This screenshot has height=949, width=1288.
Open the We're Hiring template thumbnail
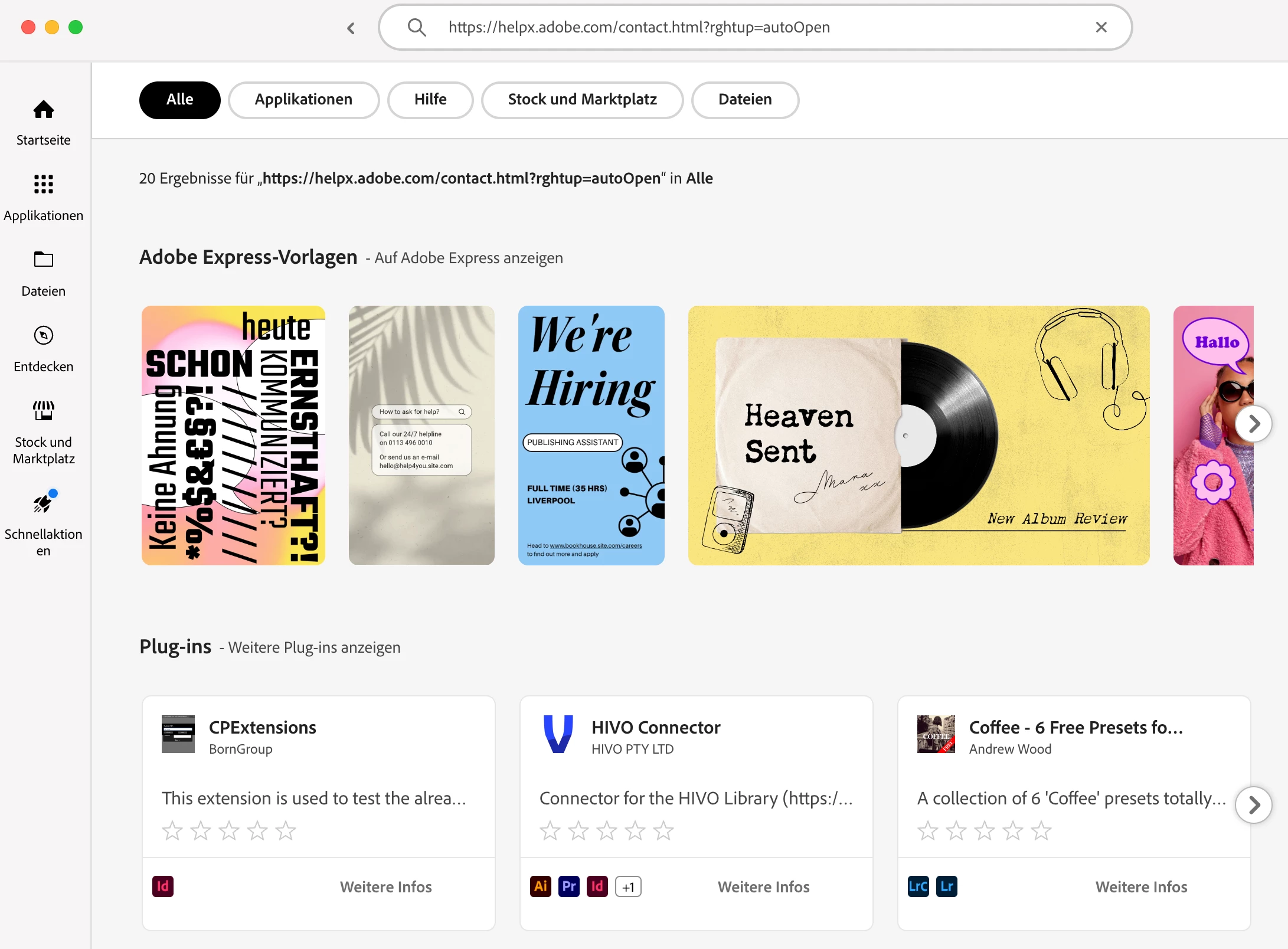click(x=591, y=435)
